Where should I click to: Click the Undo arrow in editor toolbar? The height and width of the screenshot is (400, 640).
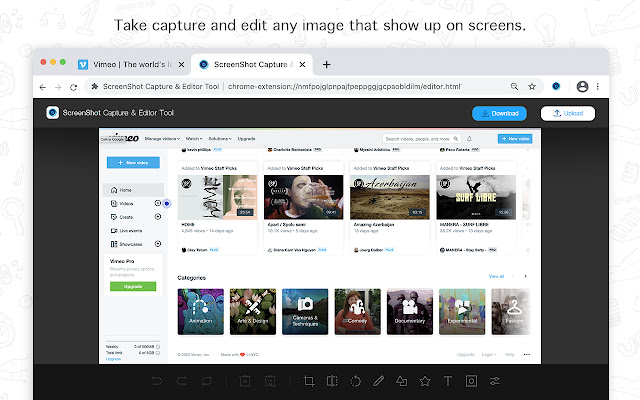(157, 381)
